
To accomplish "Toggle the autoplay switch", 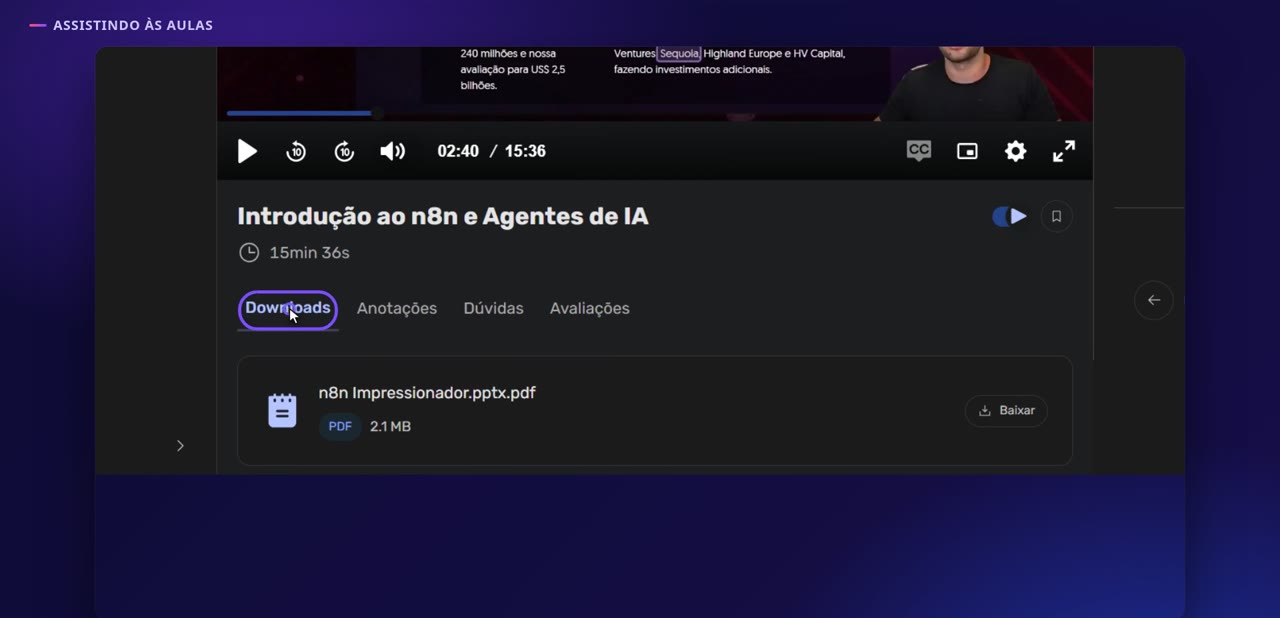I will pos(1009,216).
